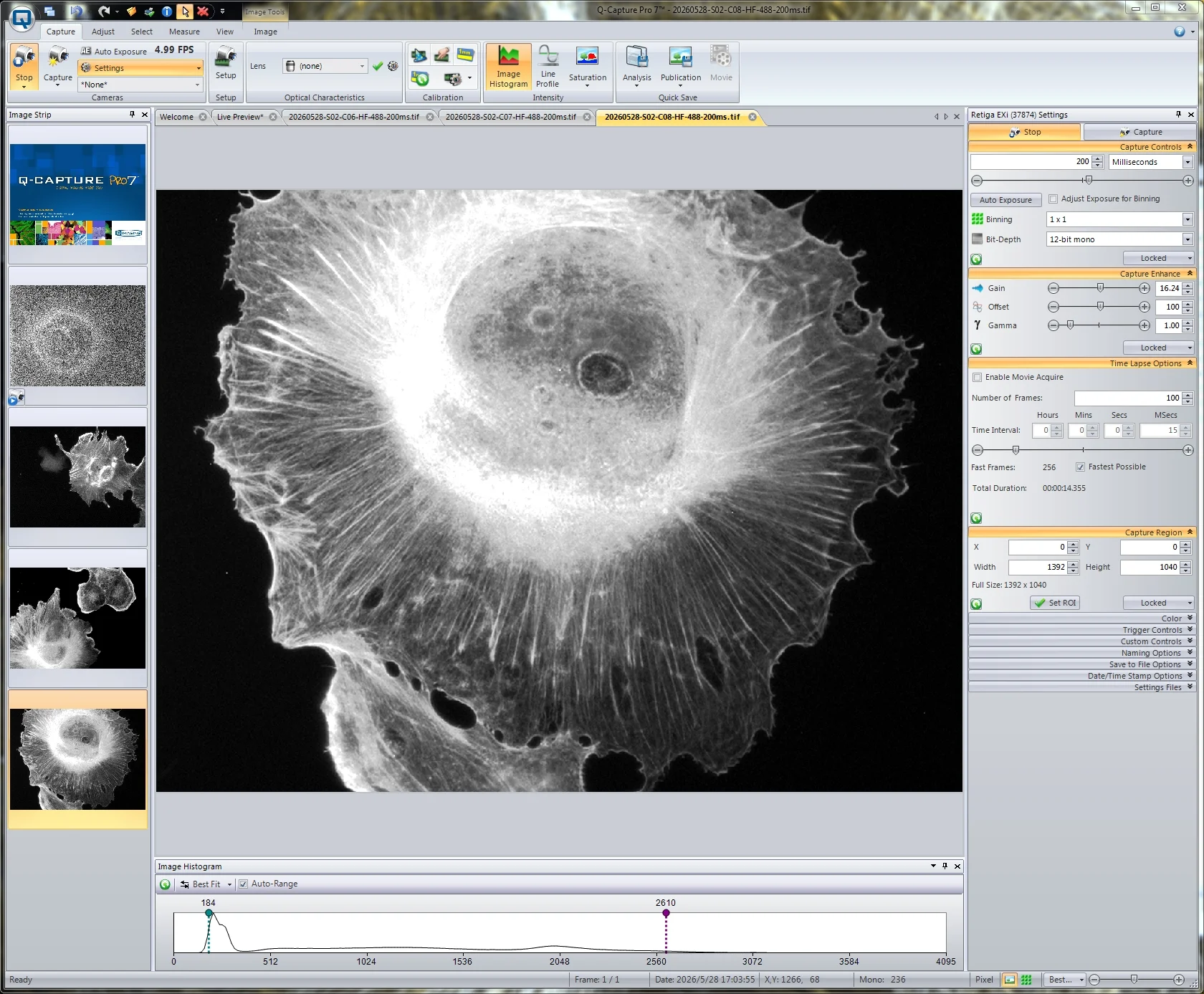1204x994 pixels.
Task: Select the noisy image thumbnail in strip
Action: coord(77,335)
